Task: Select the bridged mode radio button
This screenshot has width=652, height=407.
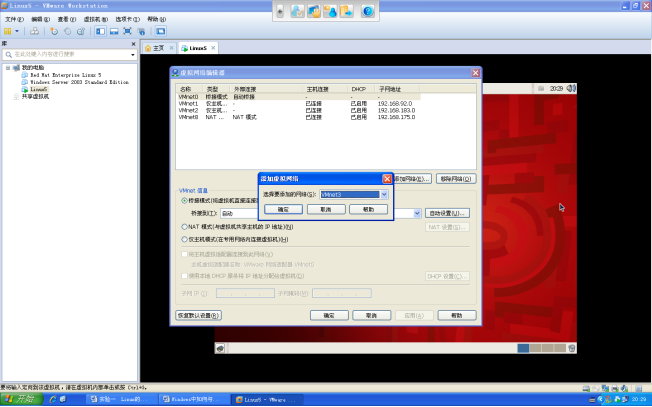Action: pyautogui.click(x=184, y=200)
